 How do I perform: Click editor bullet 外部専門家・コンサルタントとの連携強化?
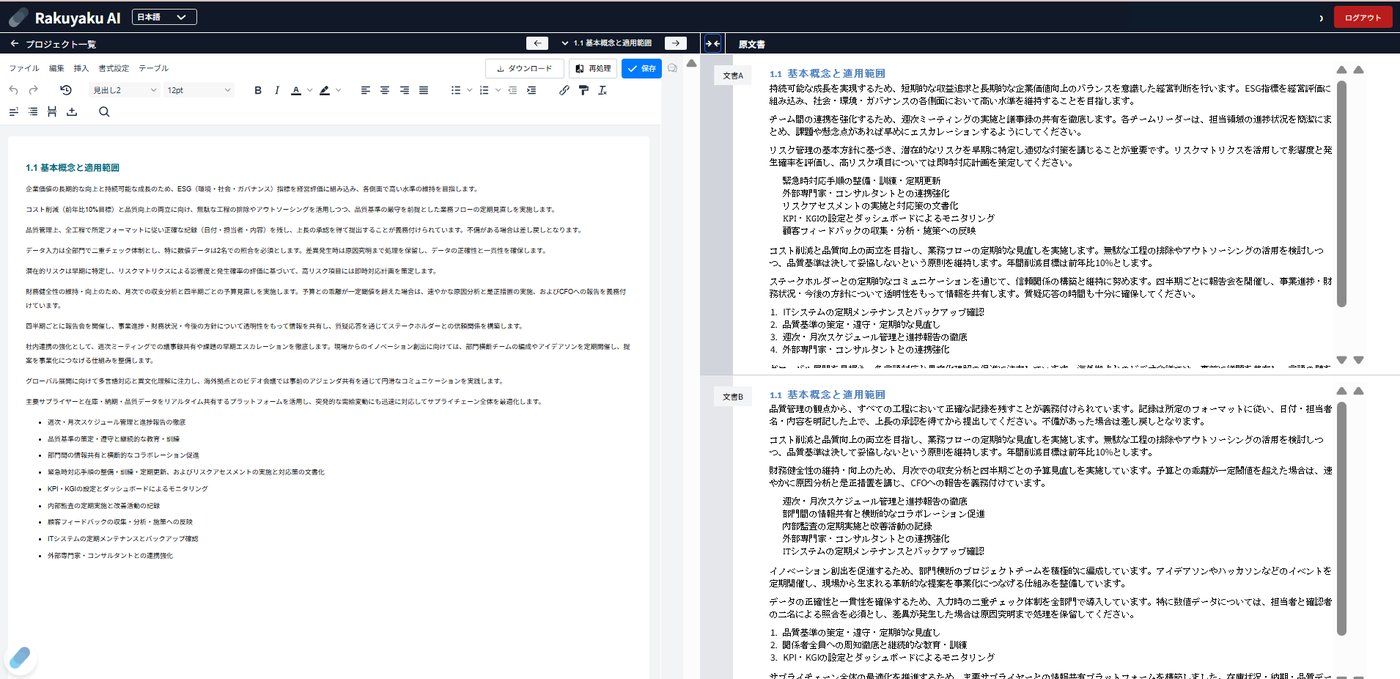(110, 554)
